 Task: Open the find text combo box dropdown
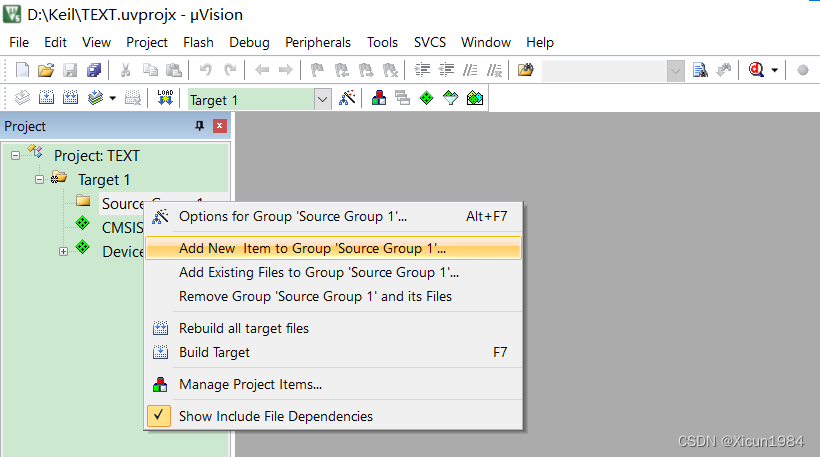(x=675, y=71)
